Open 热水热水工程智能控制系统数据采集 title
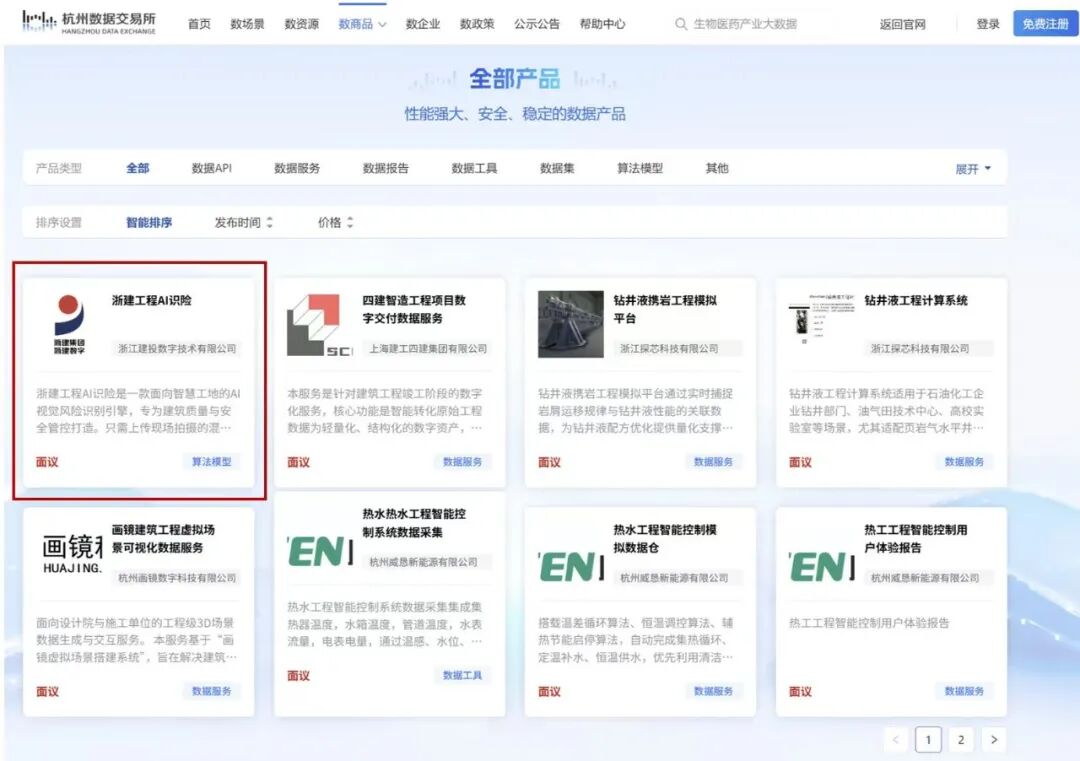This screenshot has height=761, width=1080. [x=414, y=523]
